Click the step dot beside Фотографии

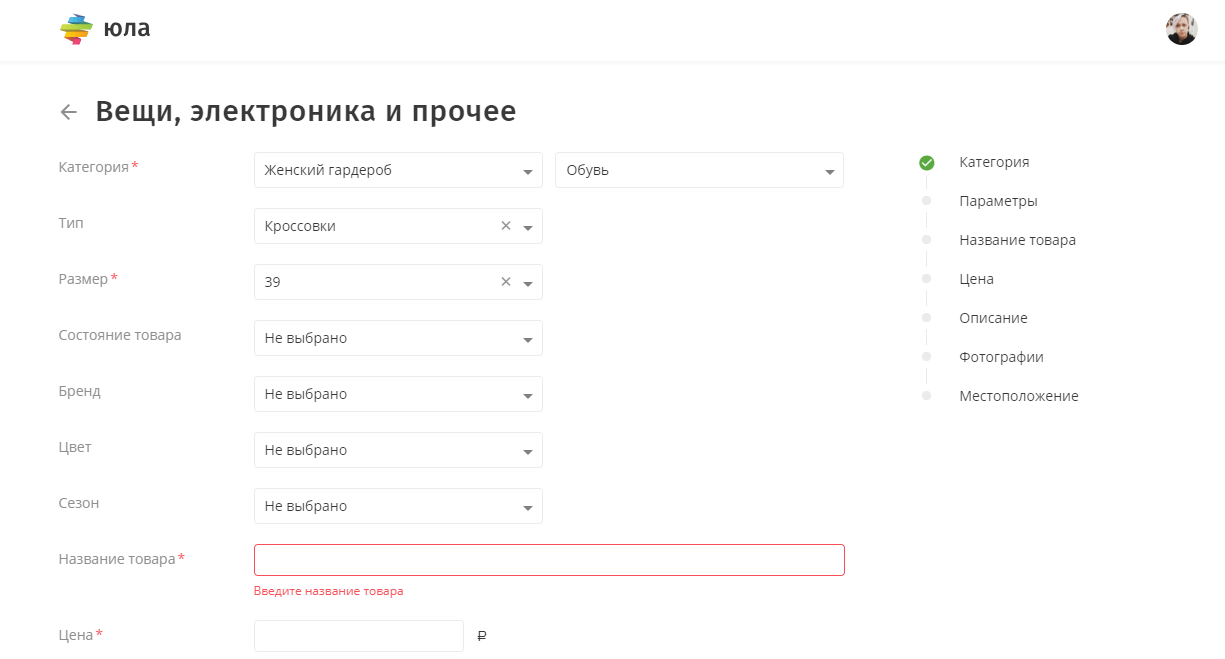pos(925,356)
